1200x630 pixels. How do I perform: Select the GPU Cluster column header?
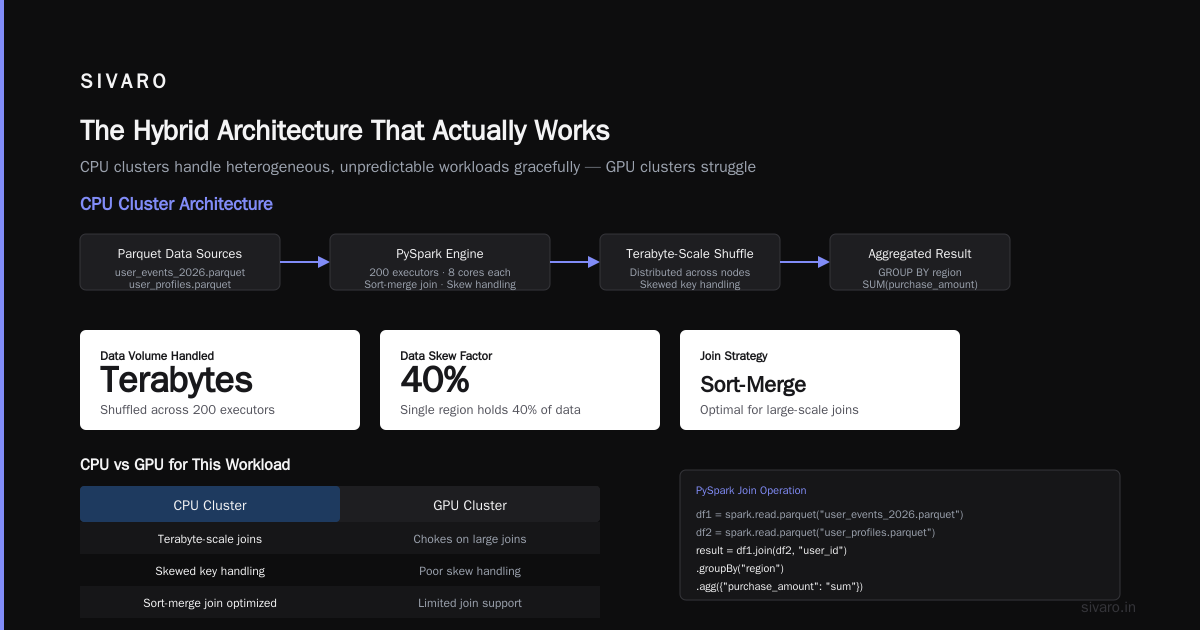click(x=470, y=505)
